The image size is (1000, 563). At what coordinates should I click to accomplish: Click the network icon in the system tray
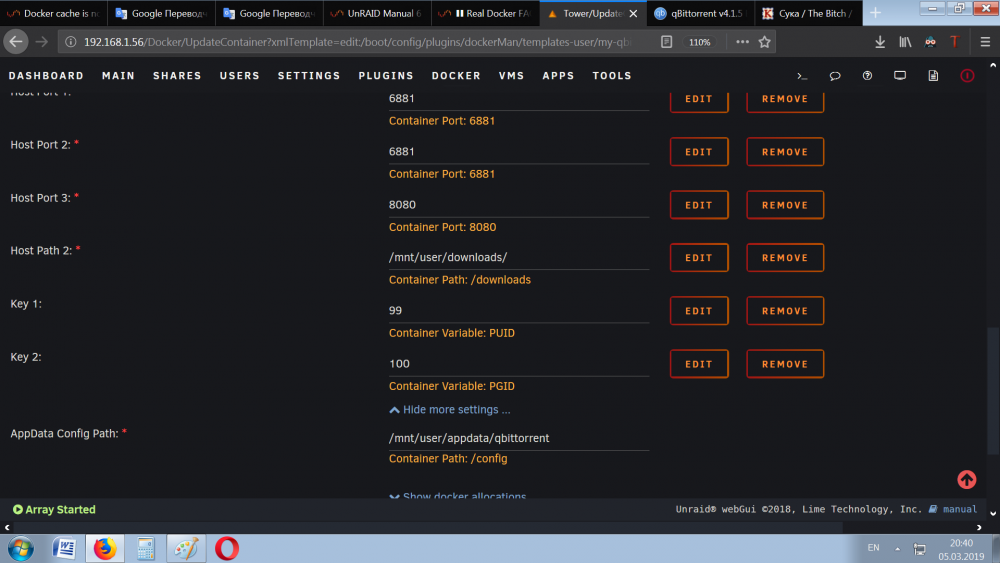pos(920,548)
